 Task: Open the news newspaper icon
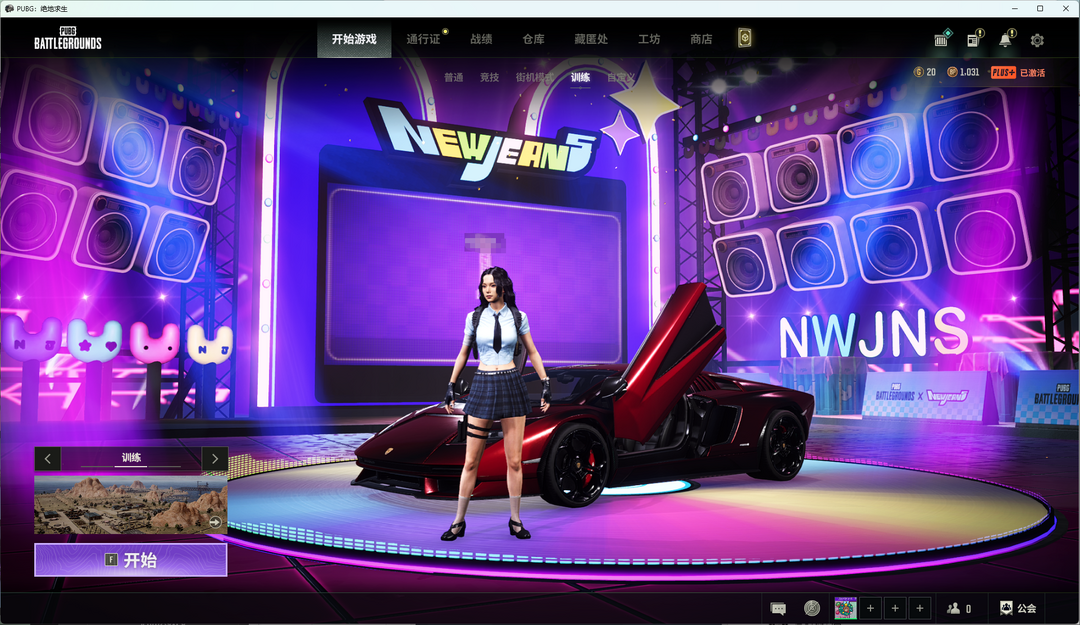click(x=973, y=40)
